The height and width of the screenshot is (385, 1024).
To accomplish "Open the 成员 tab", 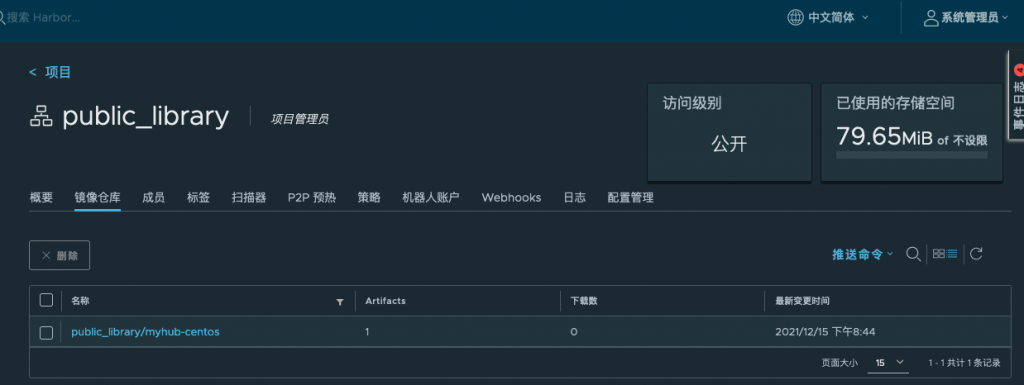I will [x=153, y=198].
